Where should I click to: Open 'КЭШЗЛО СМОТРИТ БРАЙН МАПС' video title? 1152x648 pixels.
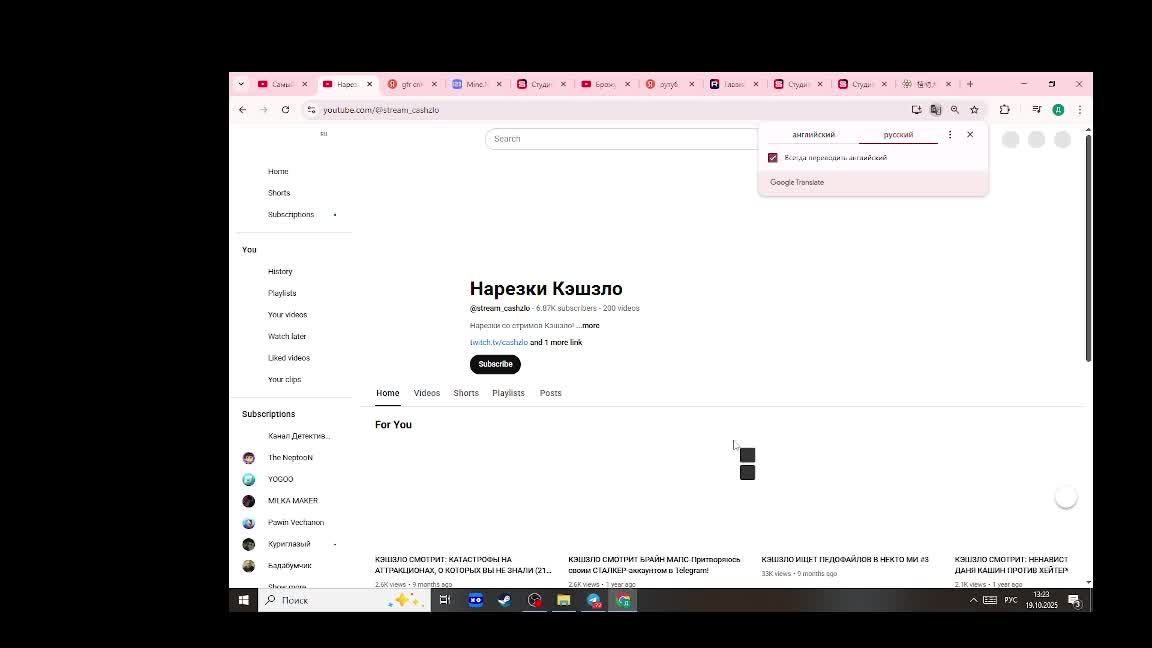[654, 565]
